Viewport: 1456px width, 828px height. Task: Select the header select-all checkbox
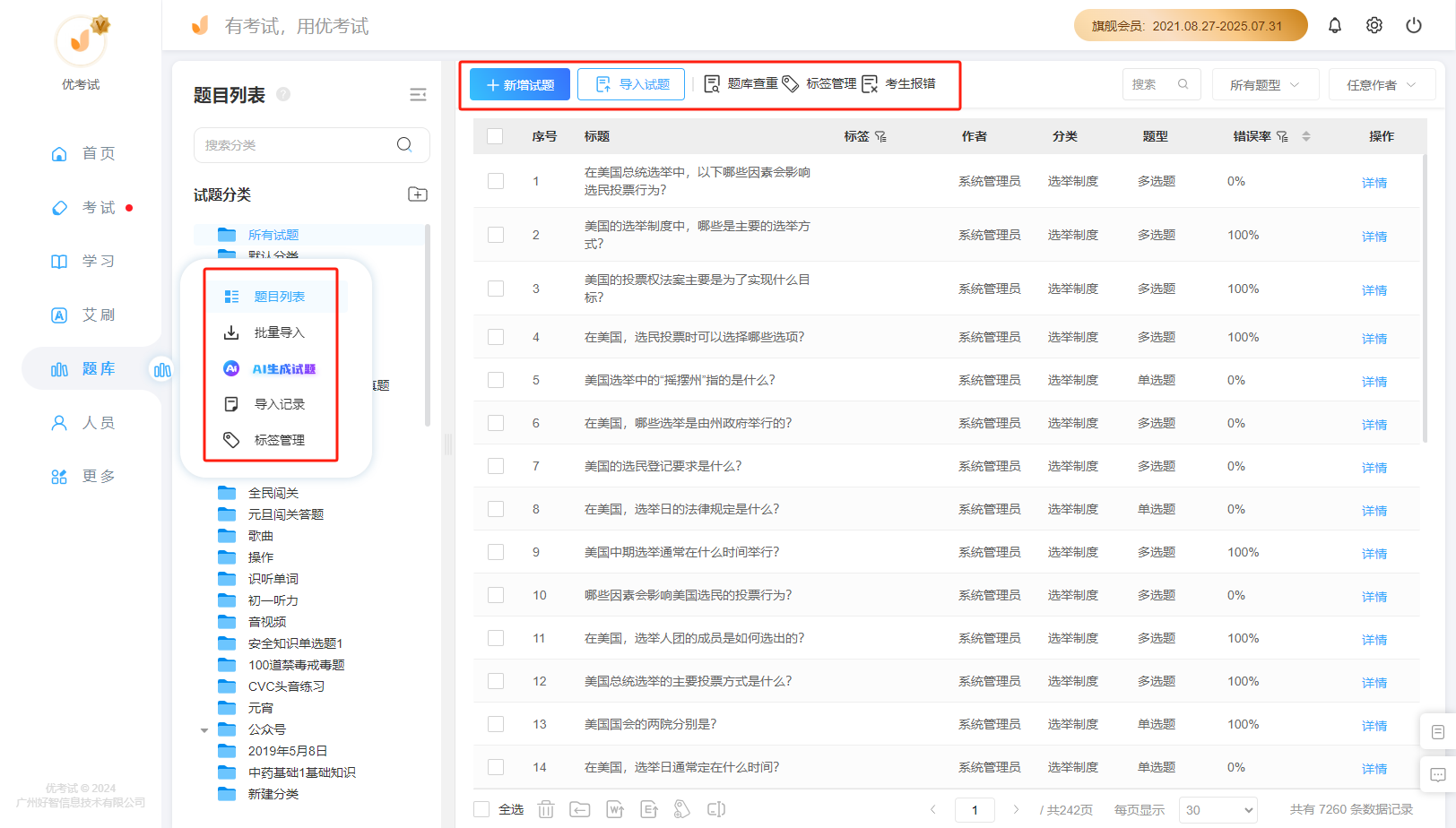[495, 136]
